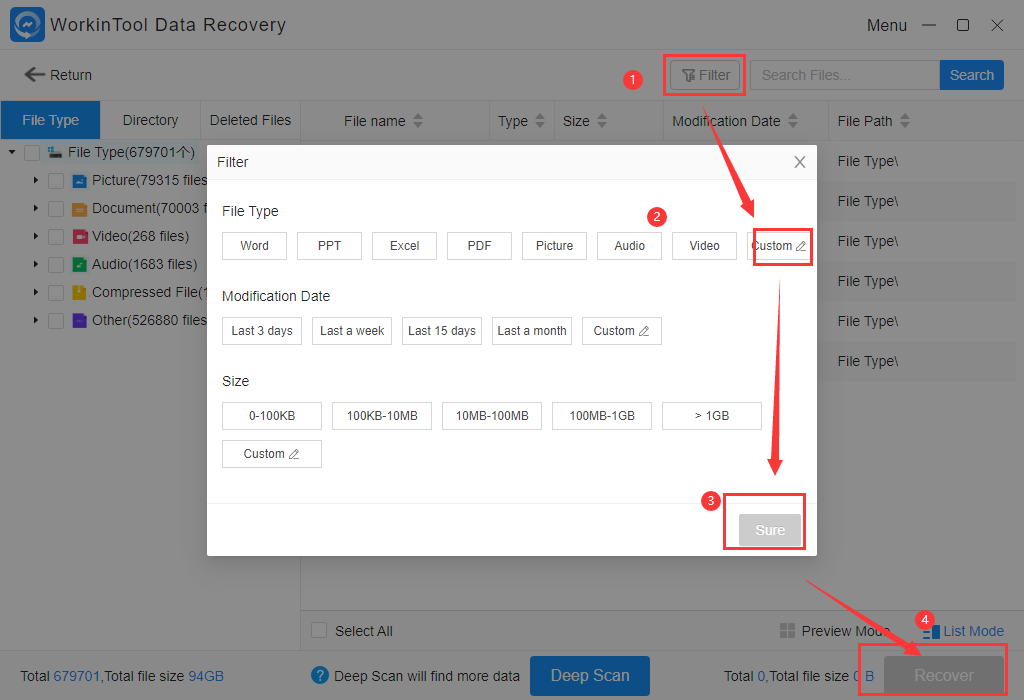The height and width of the screenshot is (700, 1024).
Task: Click the Return back arrow icon
Action: 34,74
